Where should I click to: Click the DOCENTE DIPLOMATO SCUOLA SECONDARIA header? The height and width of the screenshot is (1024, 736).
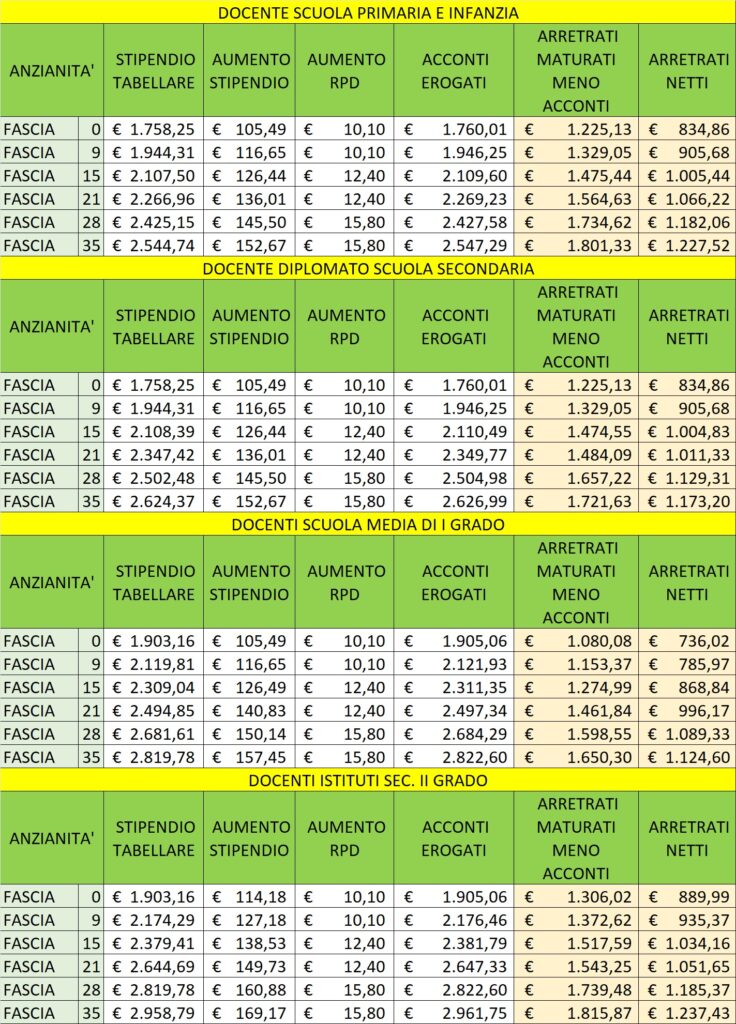(368, 268)
